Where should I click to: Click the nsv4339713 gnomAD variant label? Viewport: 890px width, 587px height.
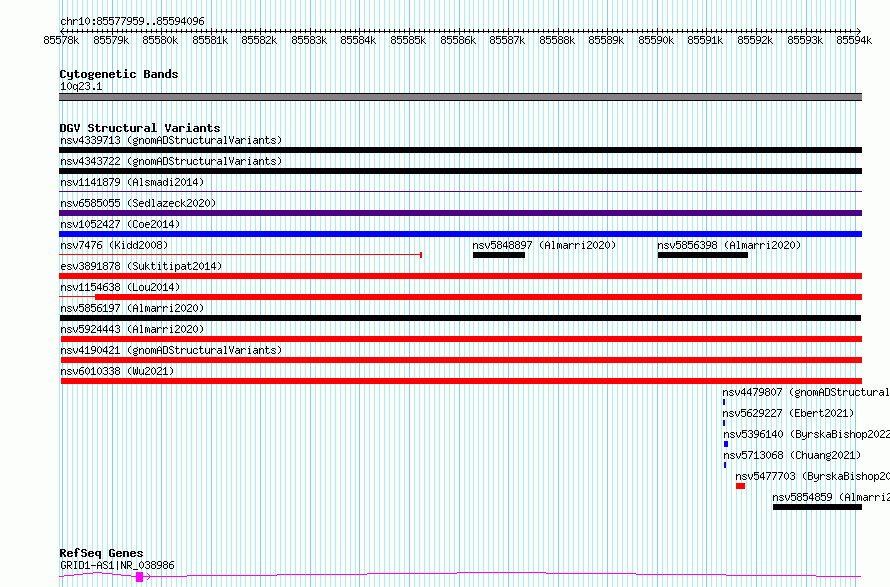[171, 140]
